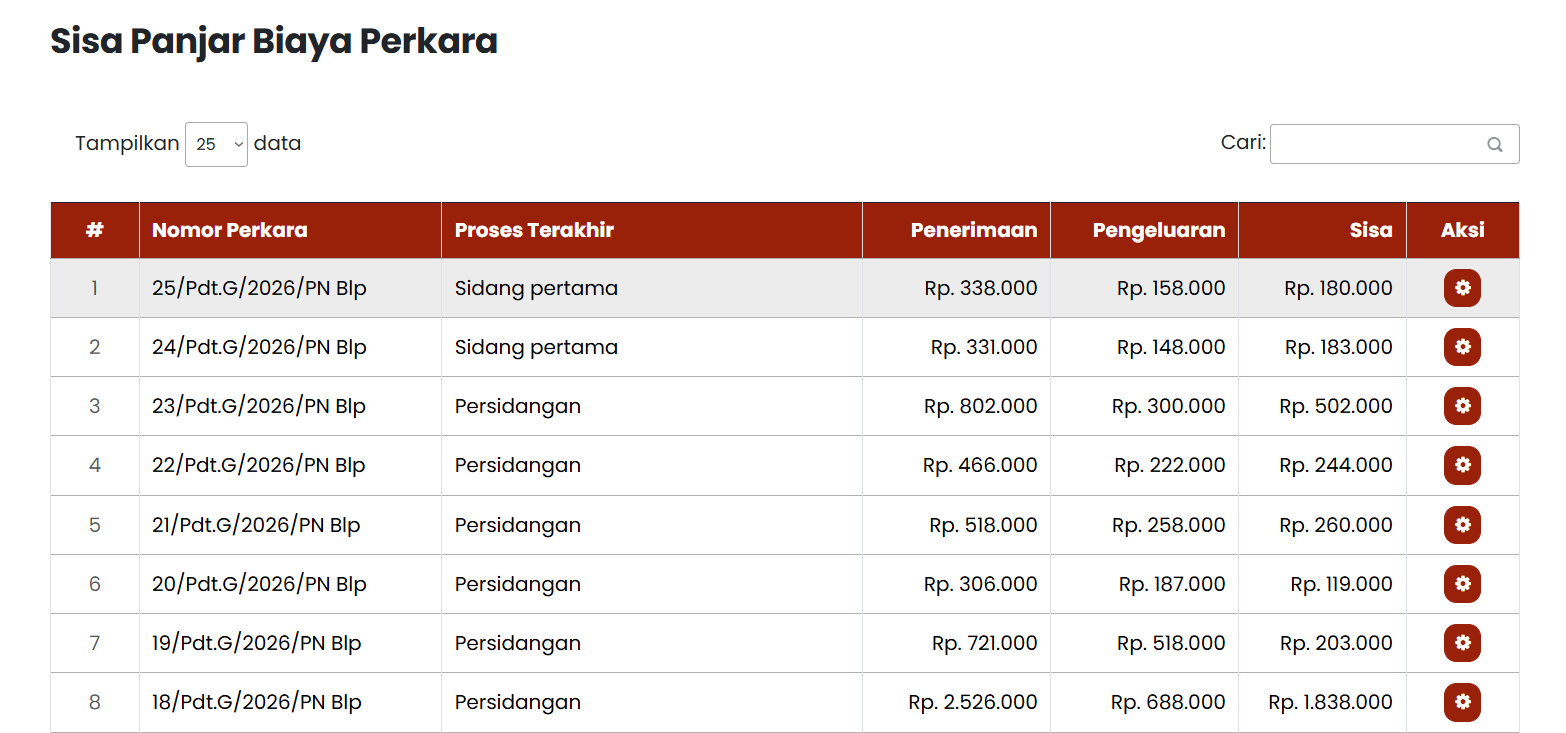Screen dimensions: 1566x733
Task: Click gear icon for case 23/Pdt.G/2026/PN Blp
Action: click(x=1462, y=406)
